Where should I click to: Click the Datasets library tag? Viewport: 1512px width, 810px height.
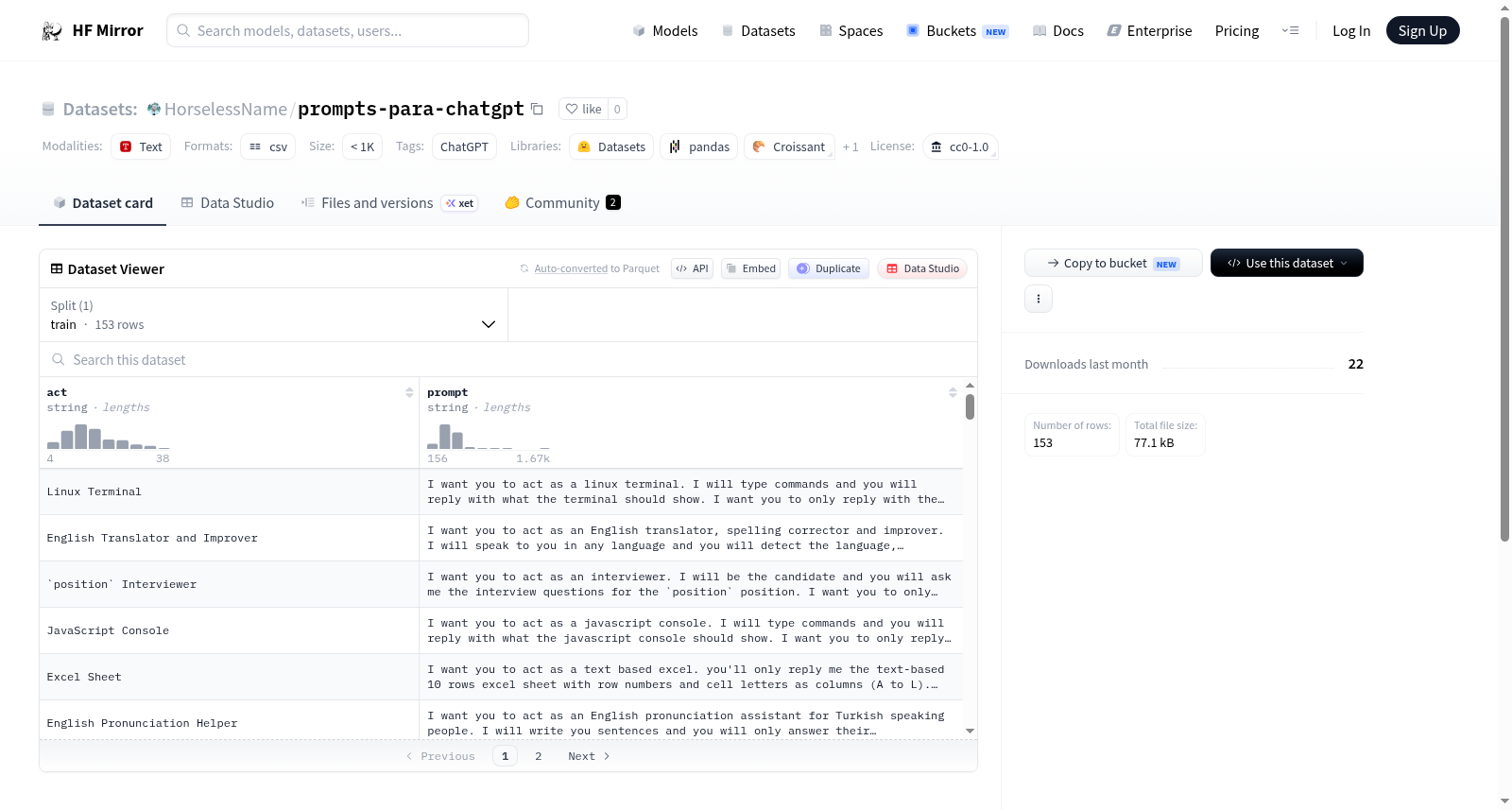coord(611,146)
